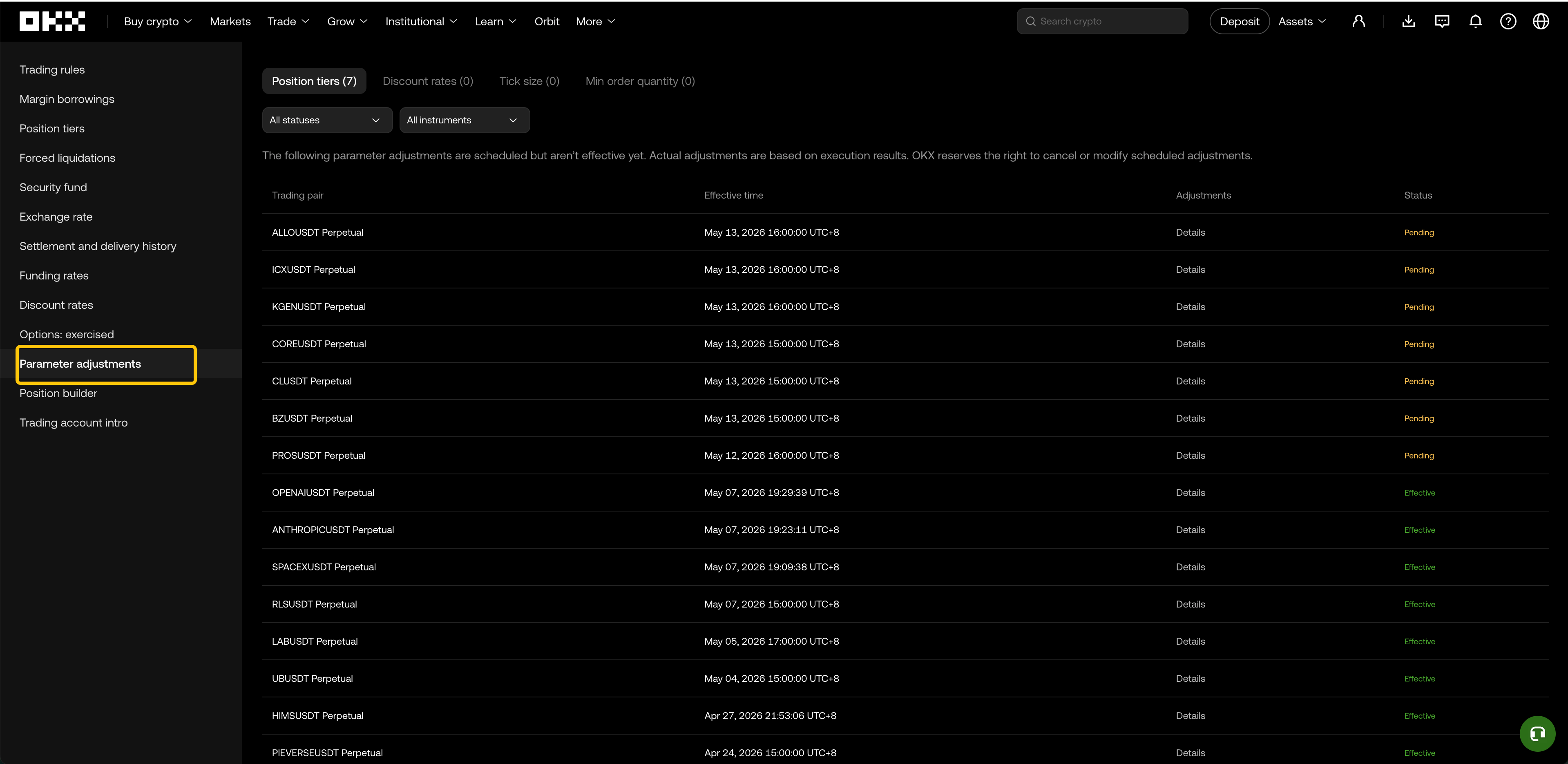View Details for SPACEXUSDT Perpetual

pos(1191,567)
